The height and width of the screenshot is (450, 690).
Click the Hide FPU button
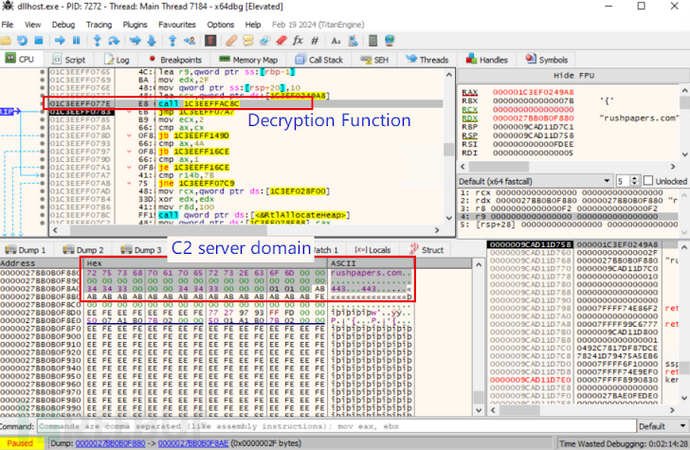pos(574,76)
